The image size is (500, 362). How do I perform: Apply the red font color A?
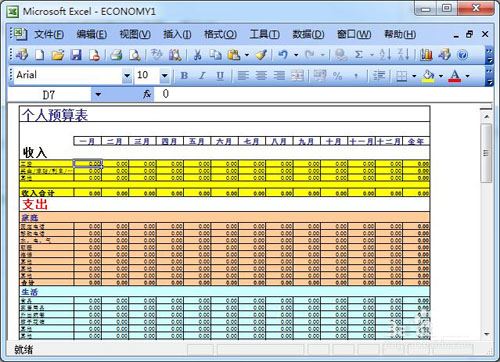point(455,76)
